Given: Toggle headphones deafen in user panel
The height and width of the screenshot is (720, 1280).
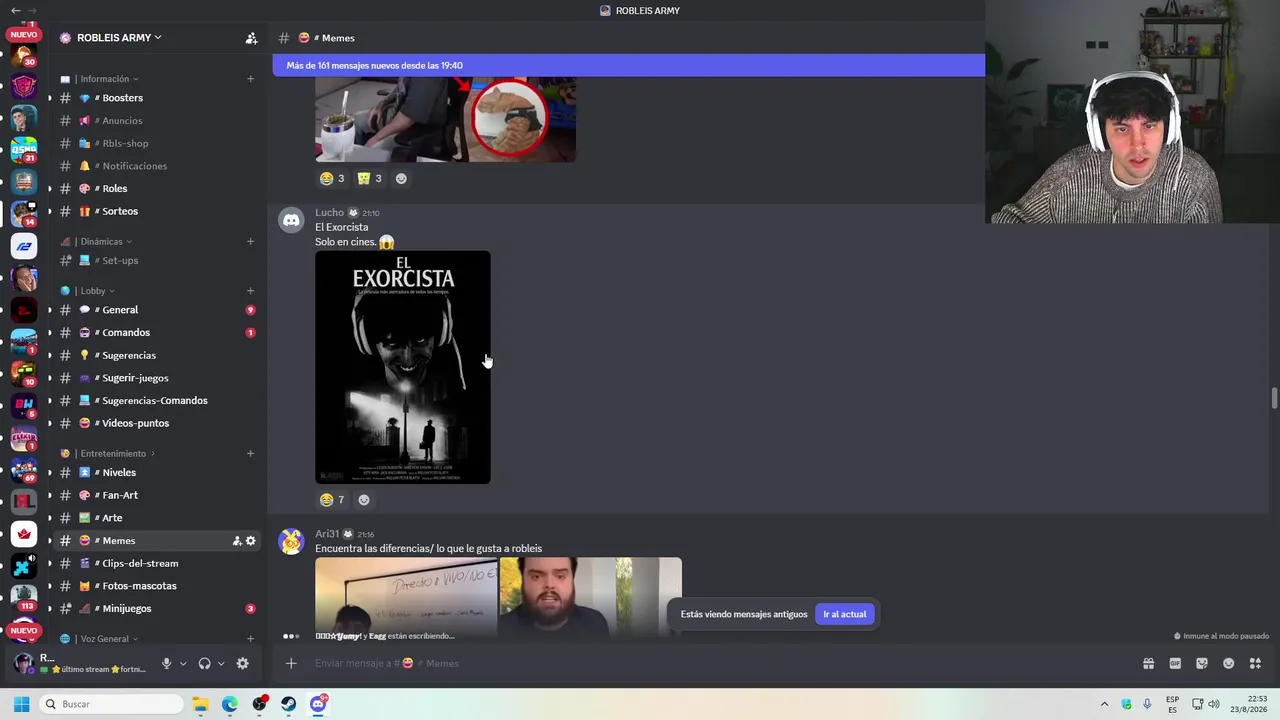Looking at the screenshot, I should [204, 663].
